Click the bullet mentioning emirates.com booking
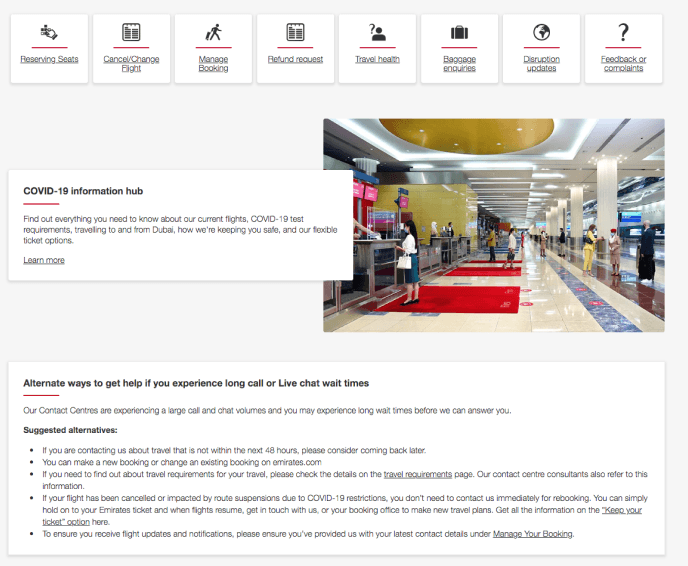 point(182,462)
